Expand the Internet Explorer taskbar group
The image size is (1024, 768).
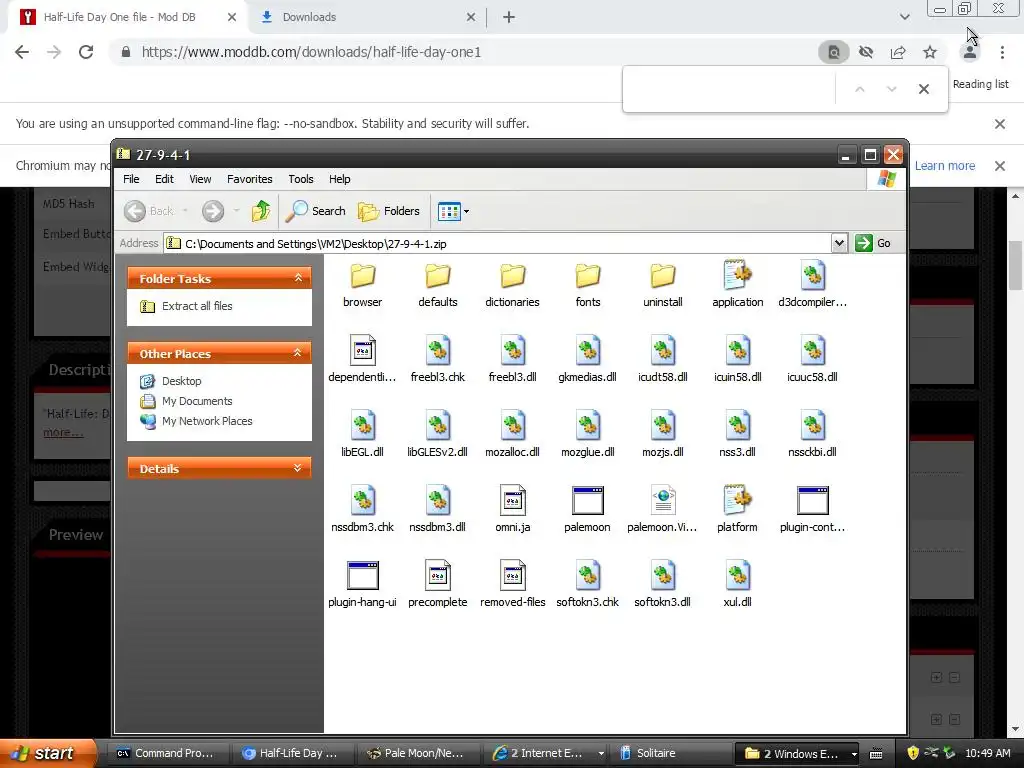(601, 754)
